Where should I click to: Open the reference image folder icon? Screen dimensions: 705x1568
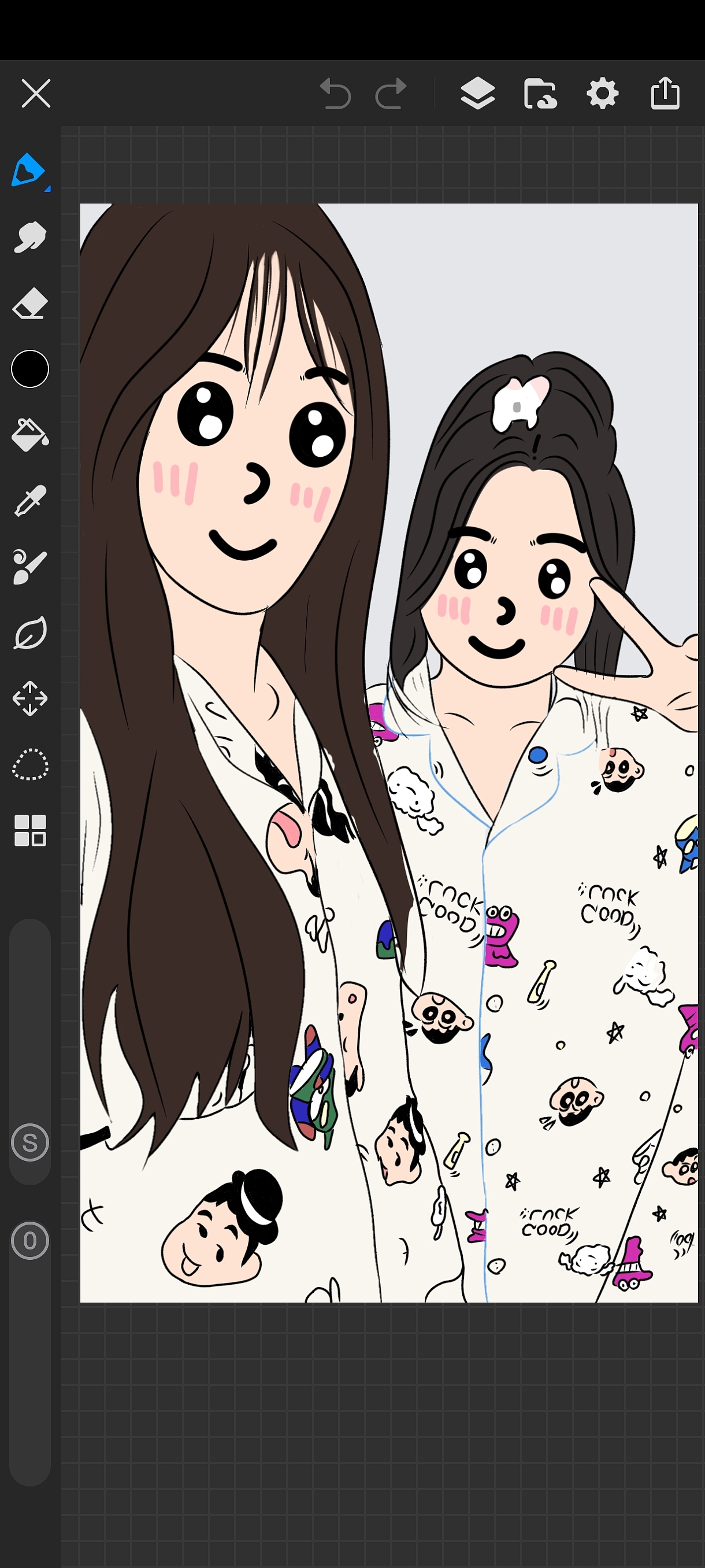[540, 94]
